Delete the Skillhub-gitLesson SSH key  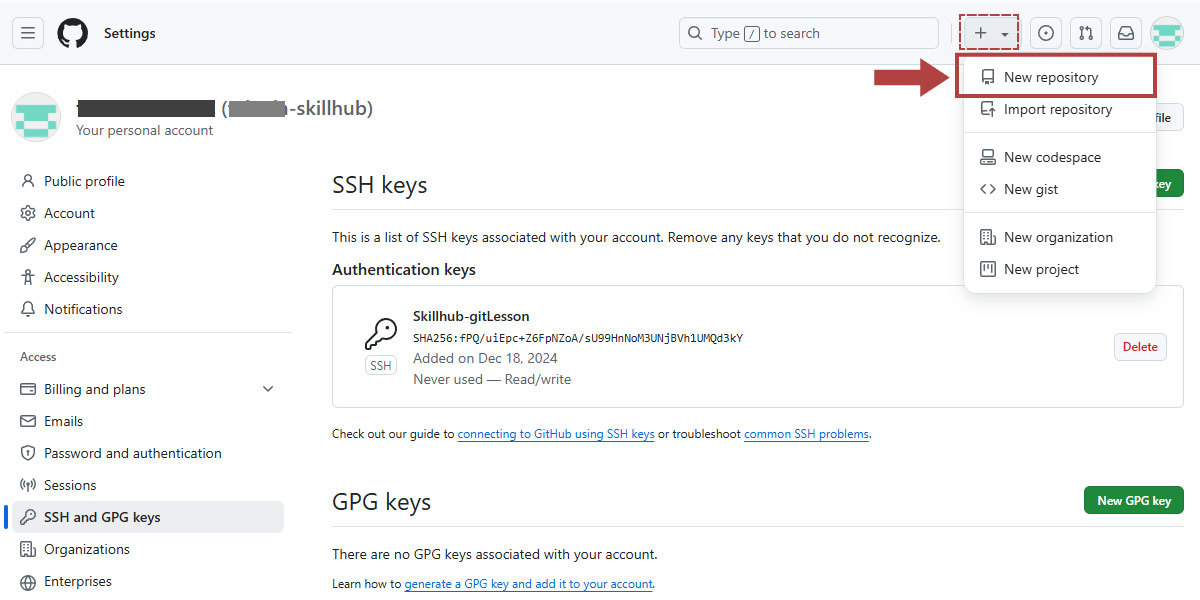click(x=1140, y=347)
